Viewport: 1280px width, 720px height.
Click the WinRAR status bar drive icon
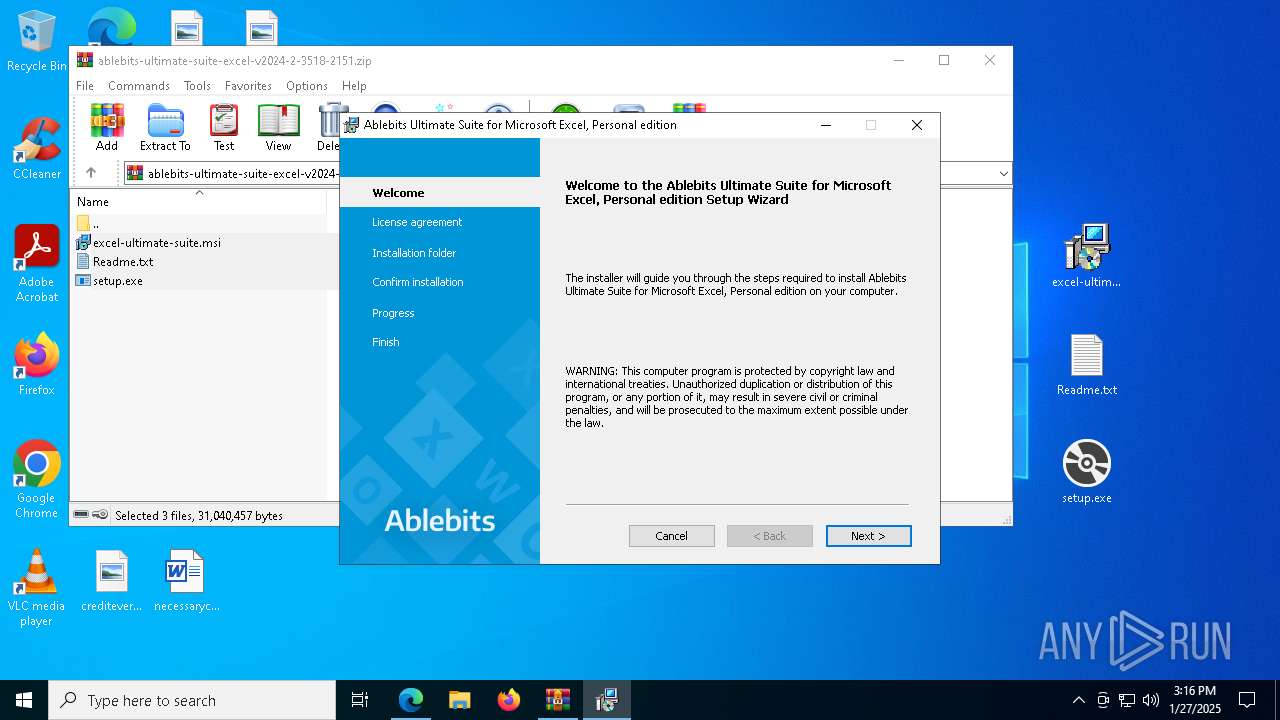81,515
